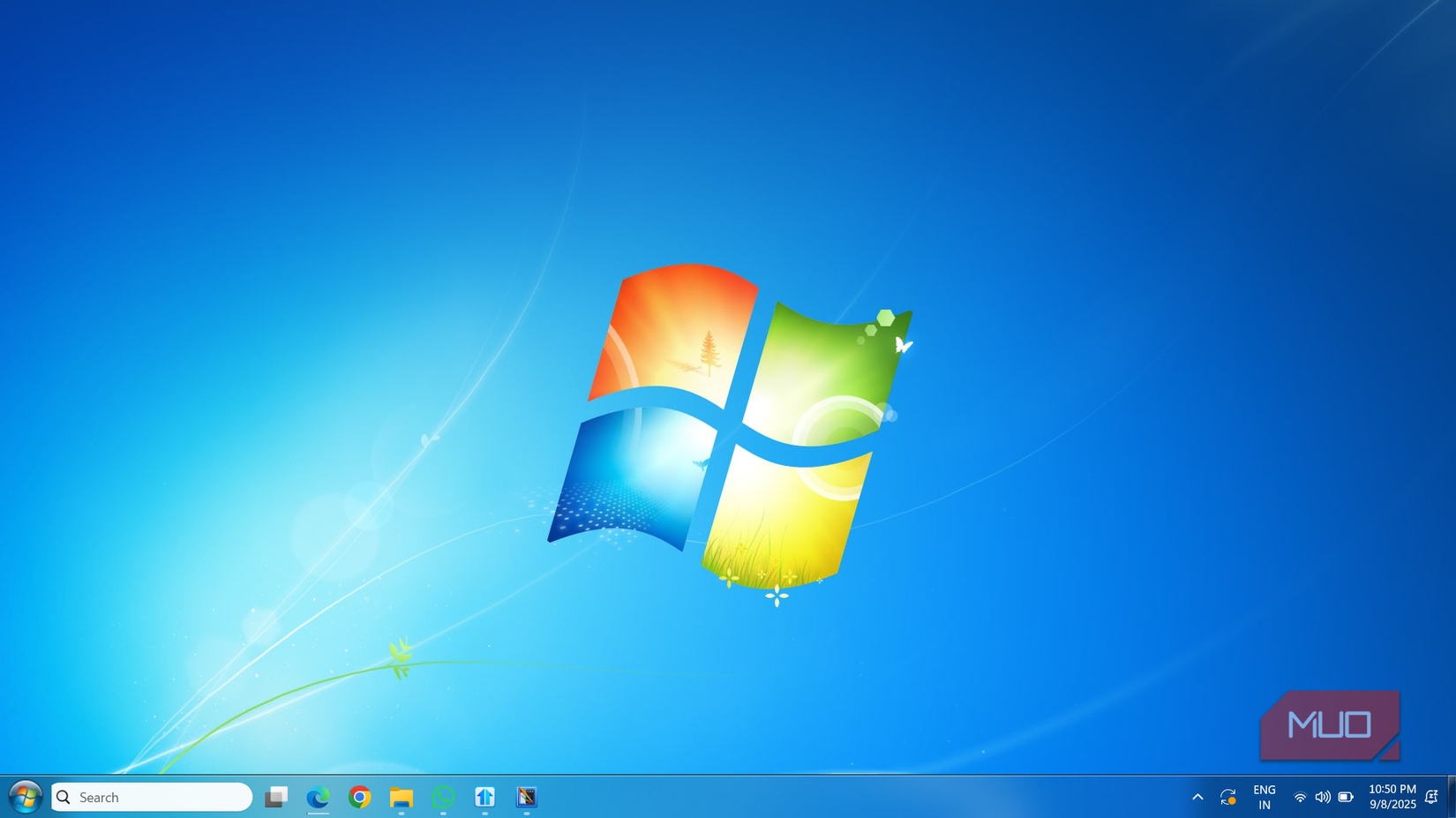Toggle do not disturb via the bell icon

[1431, 797]
